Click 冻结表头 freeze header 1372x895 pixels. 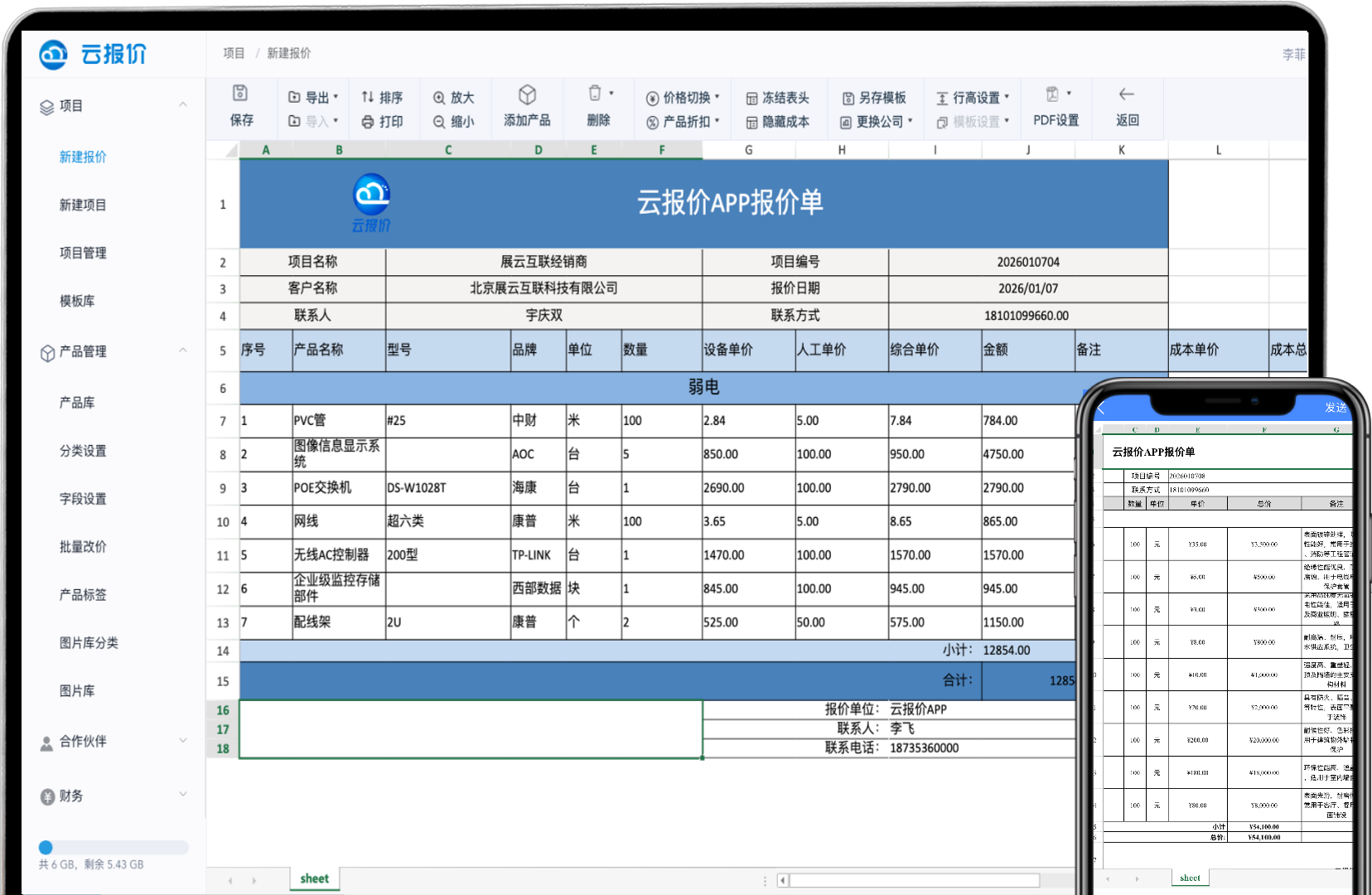point(777,98)
